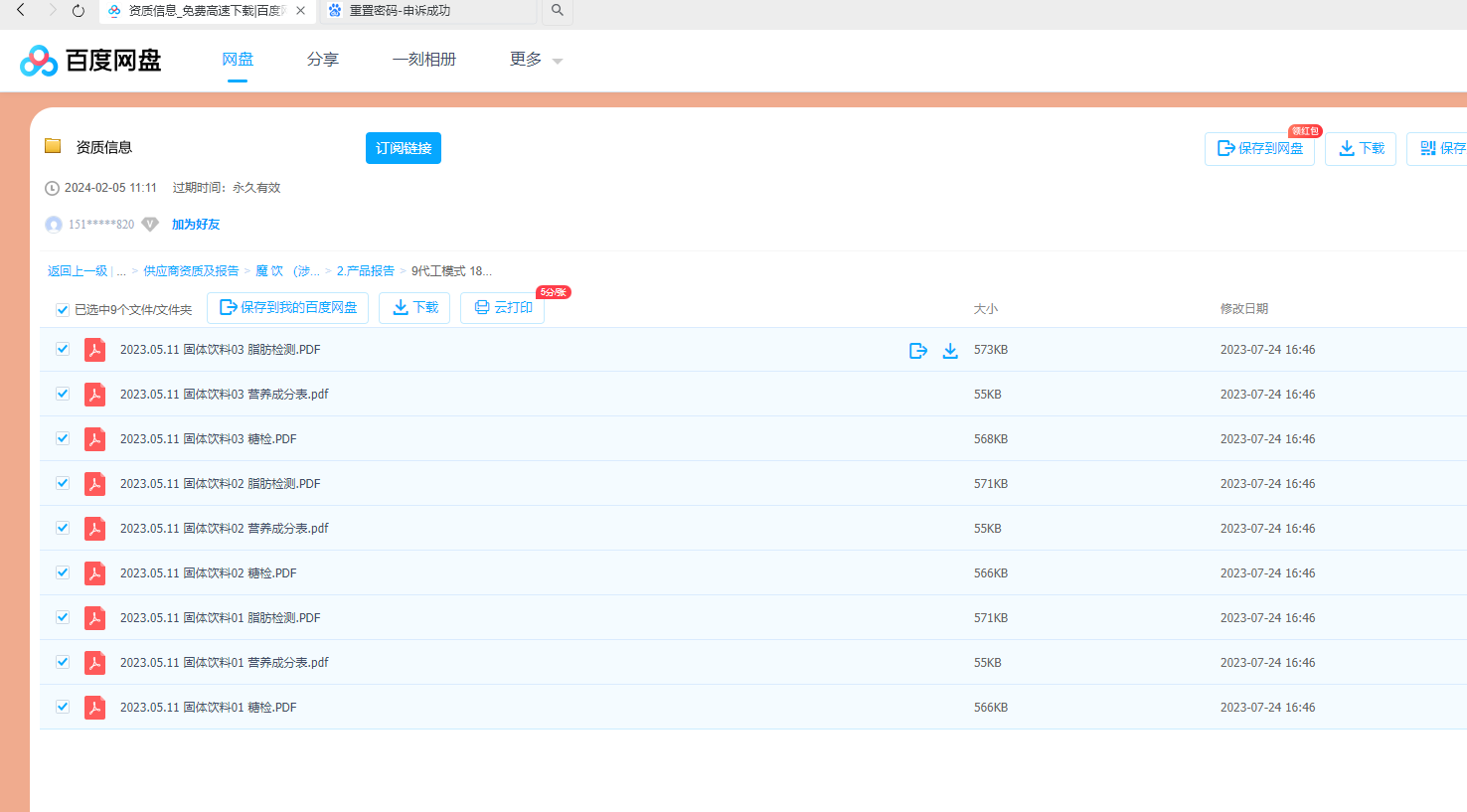Open the 2.产品报告 breadcrumb folder

click(365, 271)
